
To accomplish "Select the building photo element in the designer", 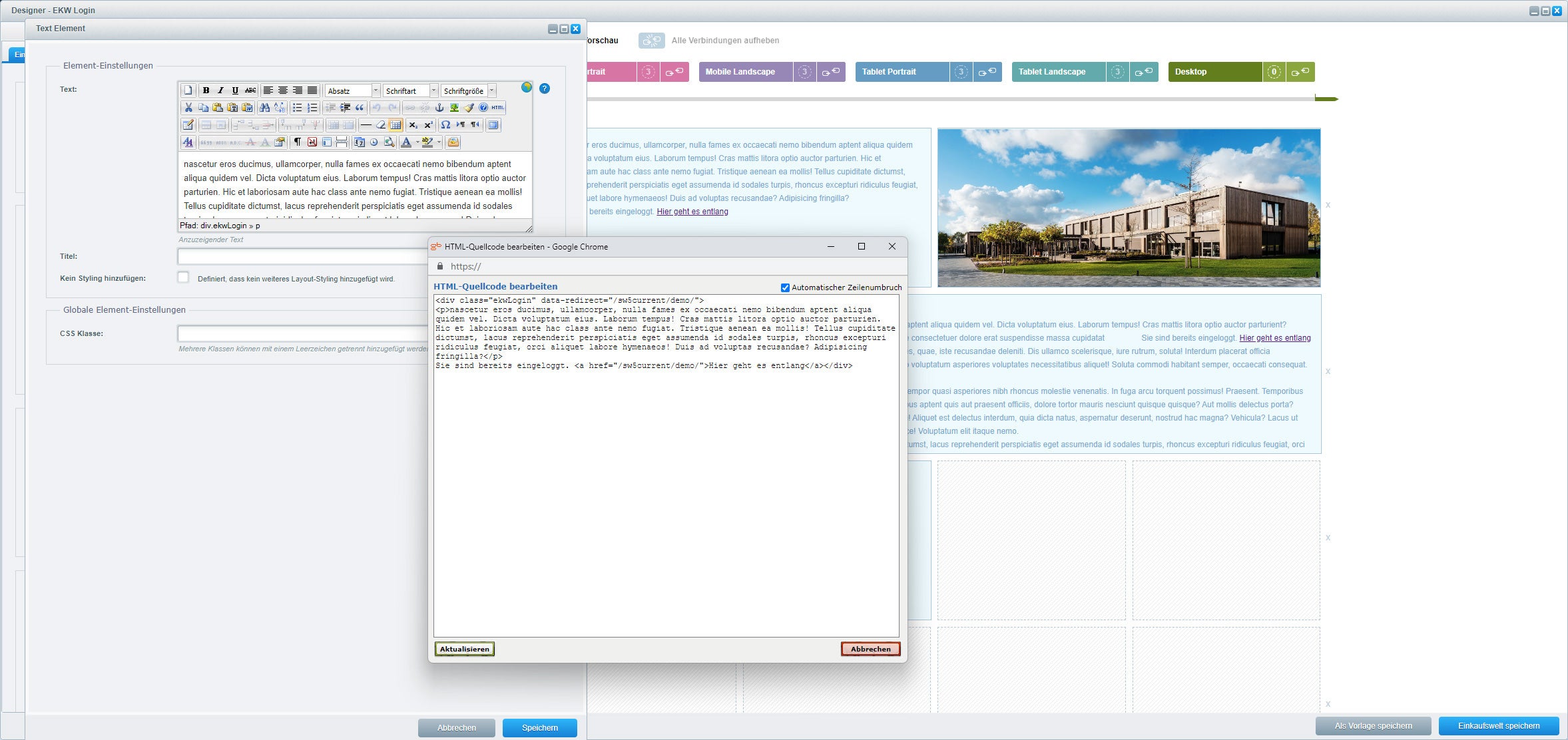I will pyautogui.click(x=1129, y=208).
